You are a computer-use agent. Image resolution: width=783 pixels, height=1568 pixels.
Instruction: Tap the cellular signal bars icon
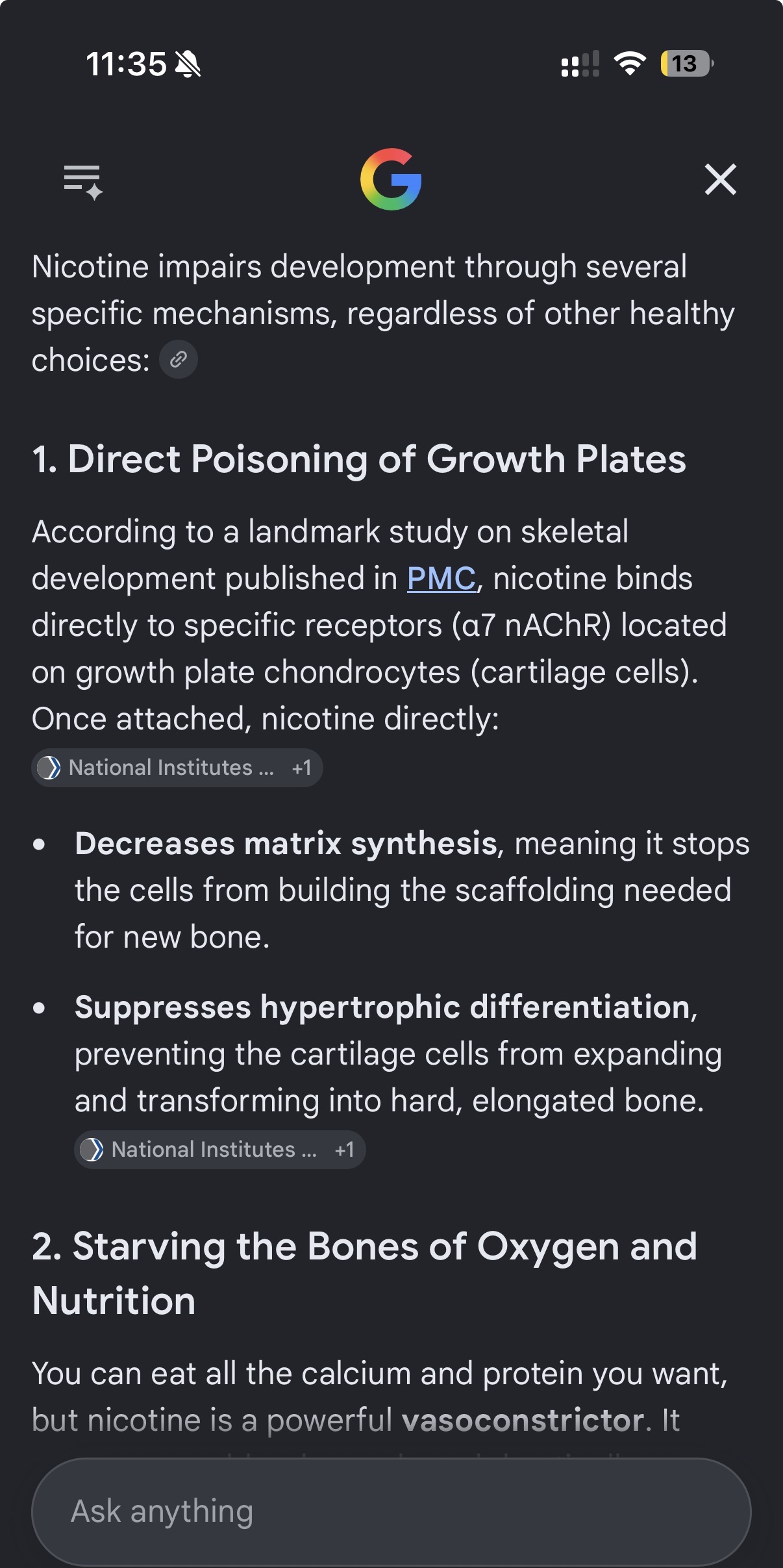point(580,64)
